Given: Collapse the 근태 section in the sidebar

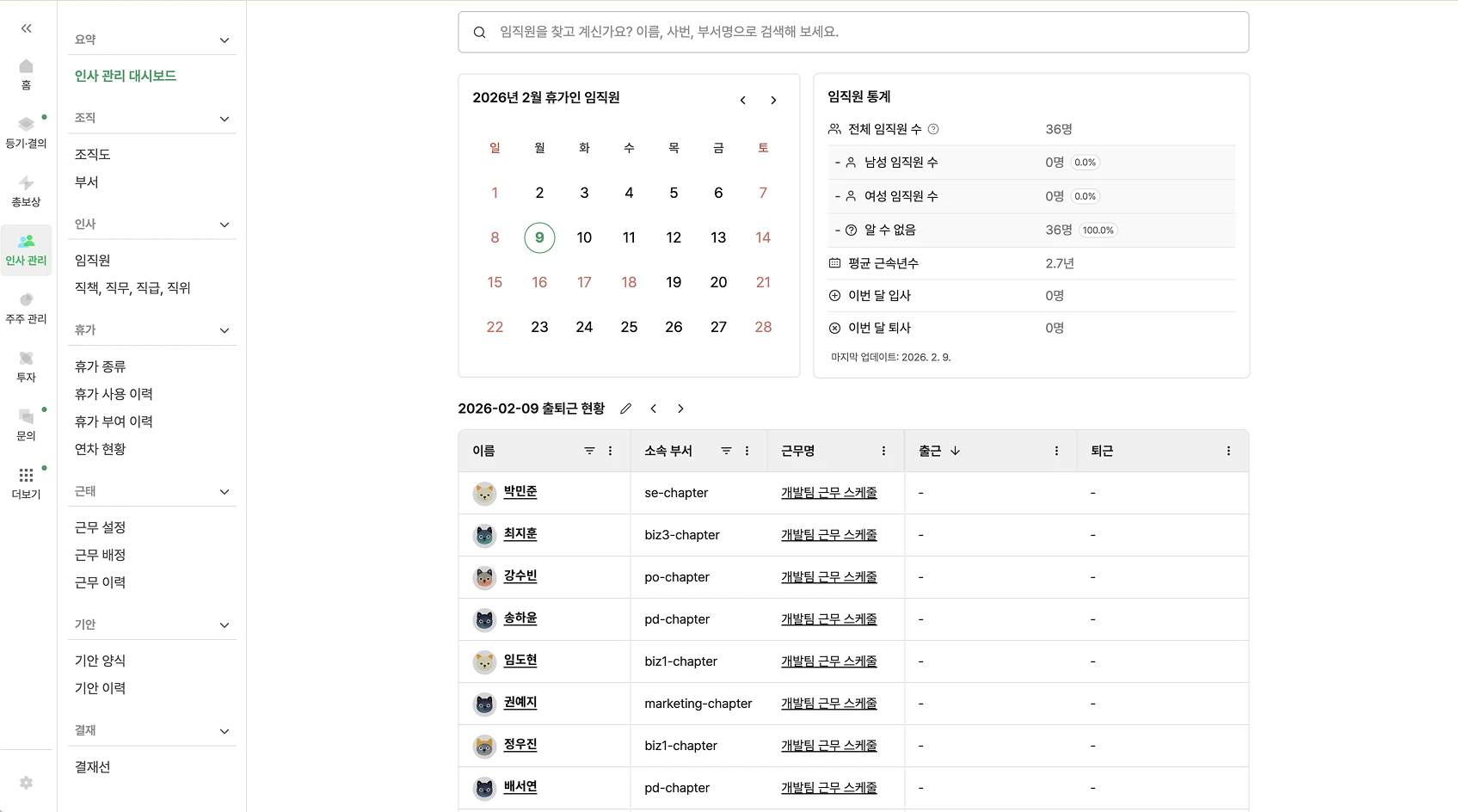Looking at the screenshot, I should [225, 492].
